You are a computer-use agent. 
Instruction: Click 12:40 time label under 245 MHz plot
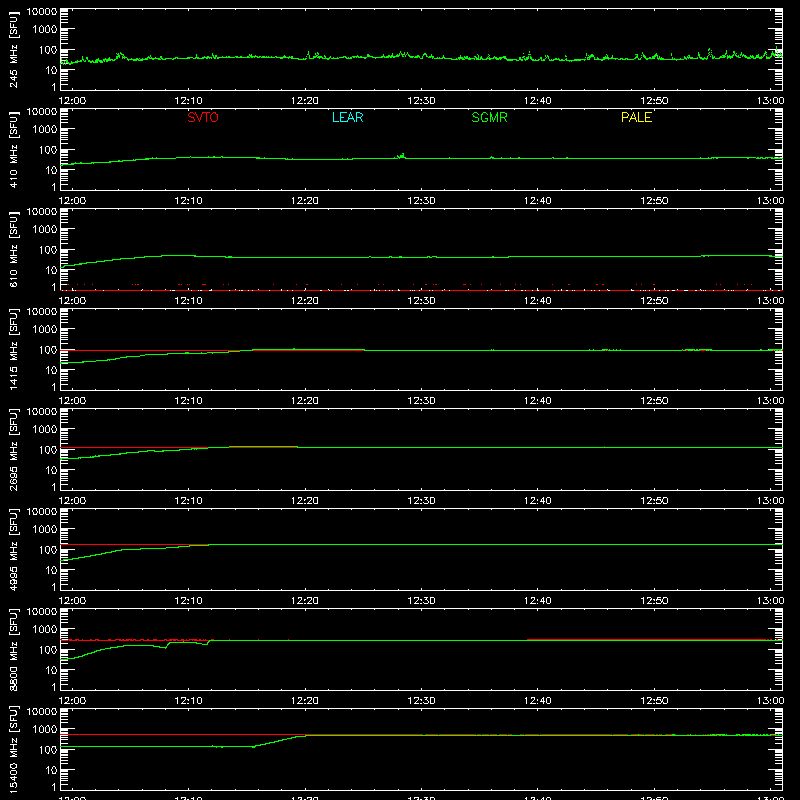[x=537, y=101]
